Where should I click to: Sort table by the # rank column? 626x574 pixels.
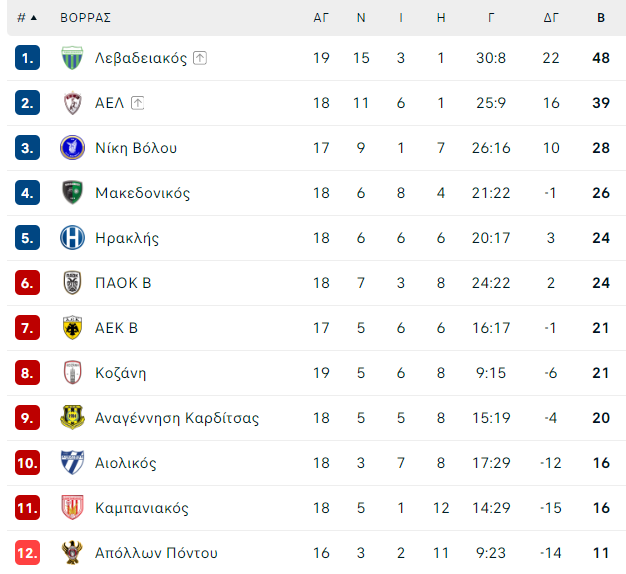coord(27,18)
